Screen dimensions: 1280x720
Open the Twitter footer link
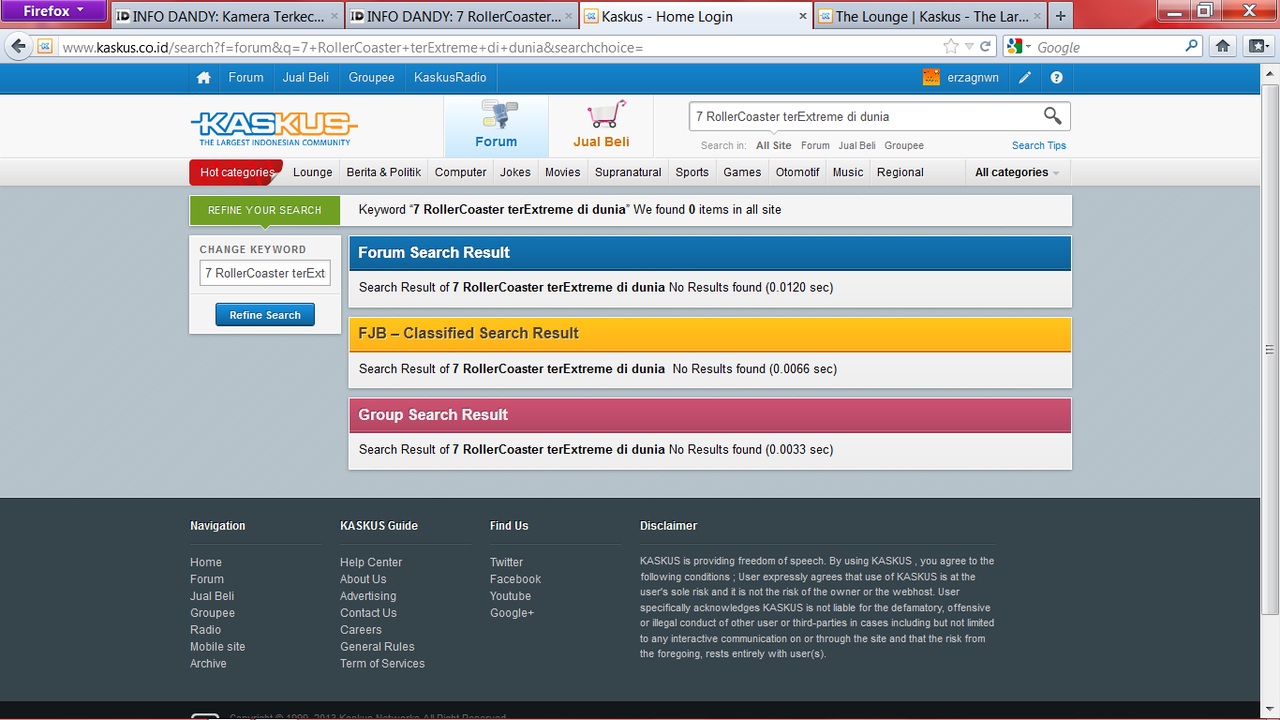click(506, 562)
